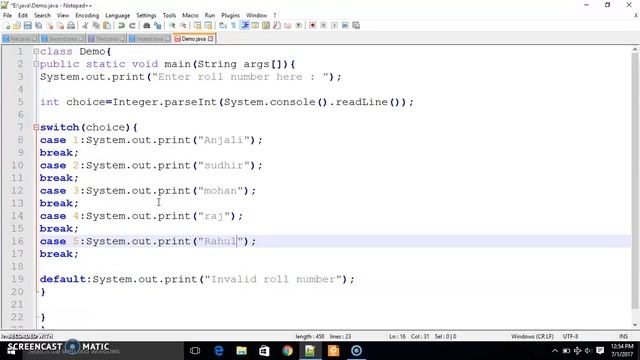Create a new file with the New toolbar icon

point(7,25)
